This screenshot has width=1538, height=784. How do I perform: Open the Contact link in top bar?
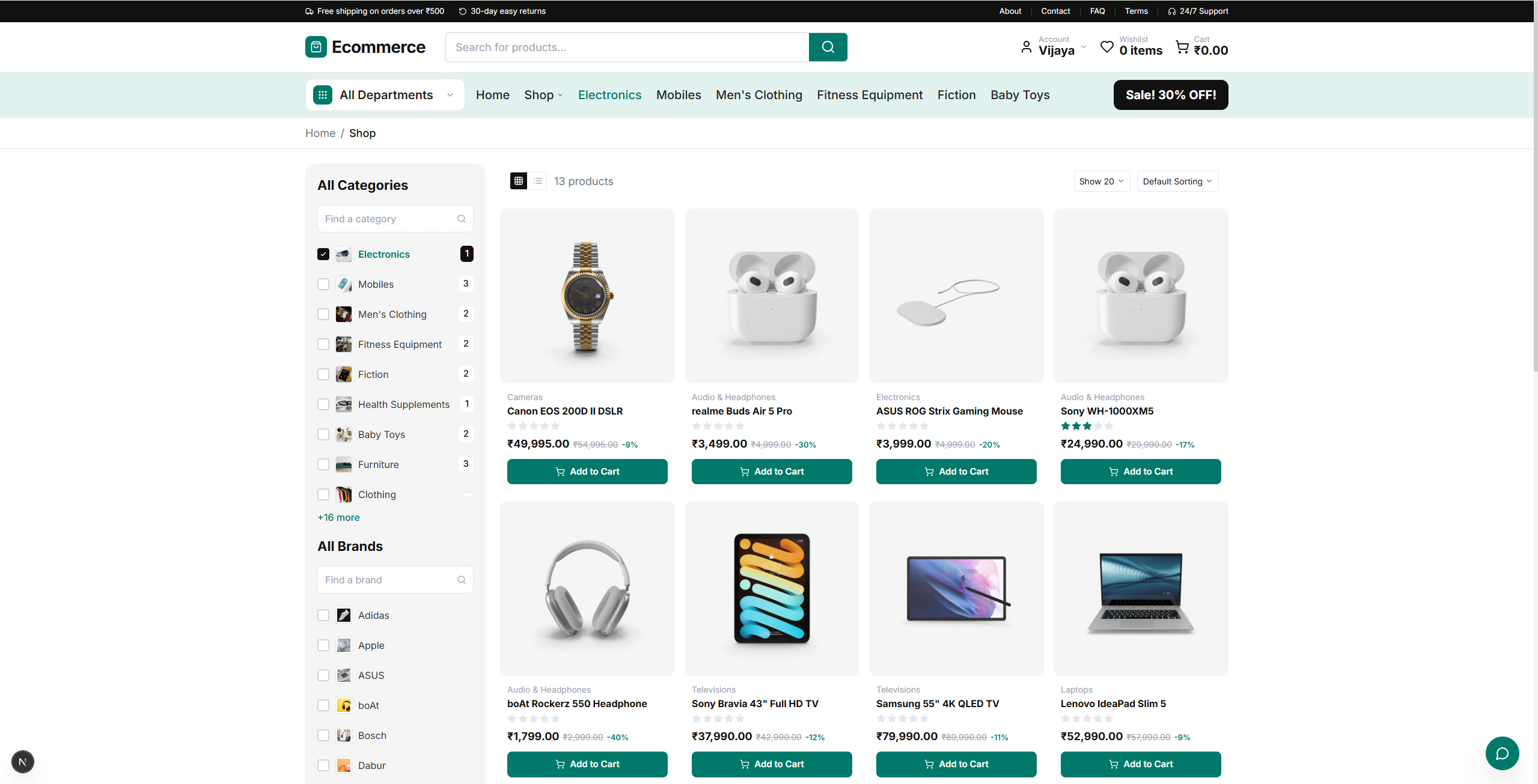[x=1055, y=11]
